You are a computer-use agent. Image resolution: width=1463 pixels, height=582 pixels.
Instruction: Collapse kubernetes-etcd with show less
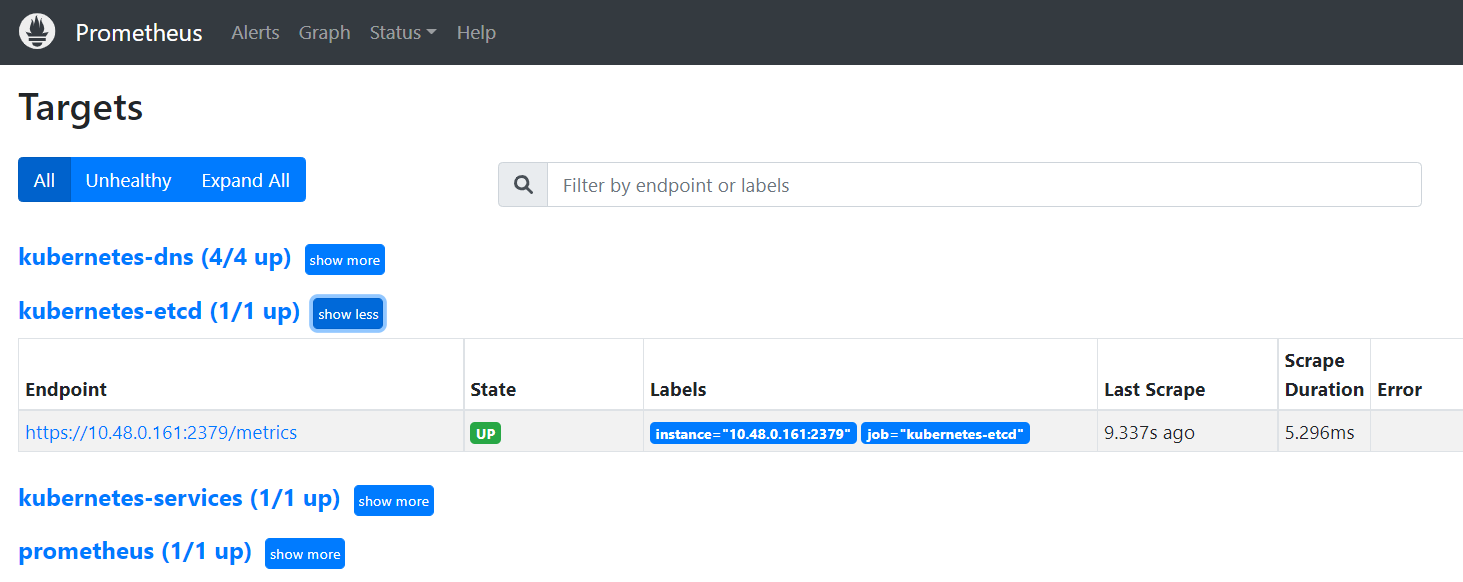(x=348, y=314)
